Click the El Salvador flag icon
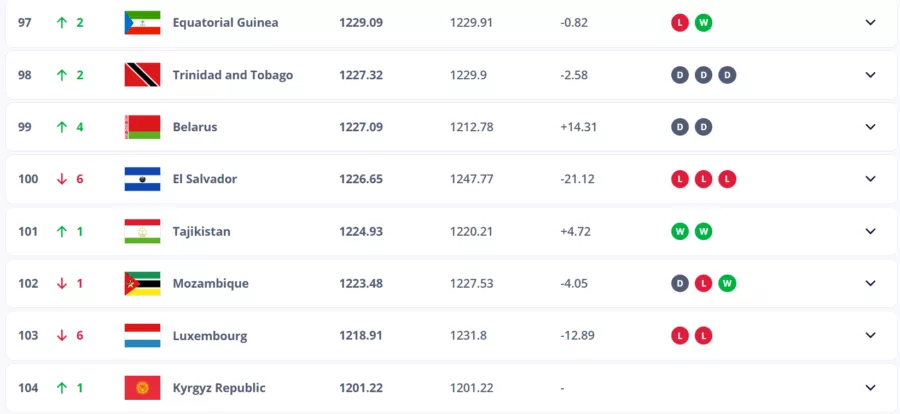This screenshot has height=414, width=900. point(142,179)
